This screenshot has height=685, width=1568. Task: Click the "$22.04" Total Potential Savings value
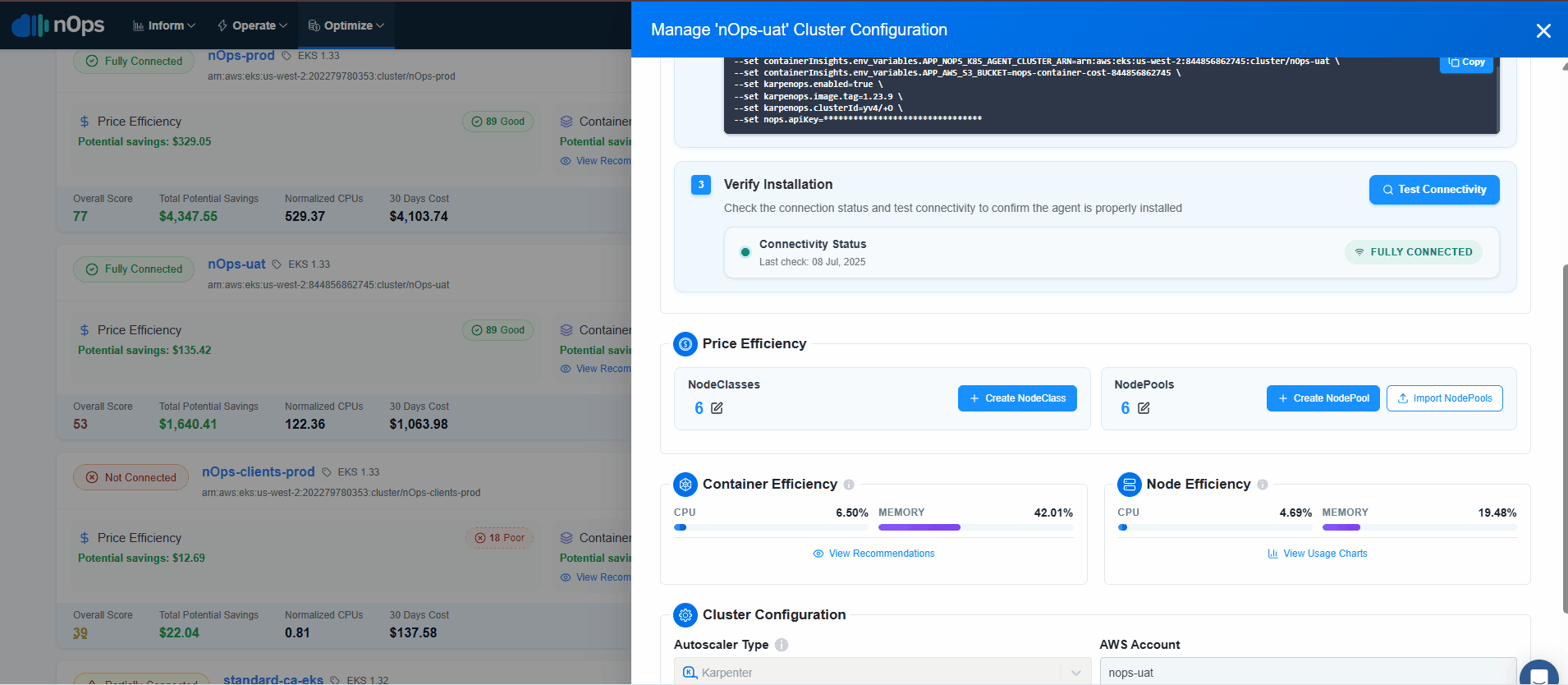pyautogui.click(x=179, y=633)
